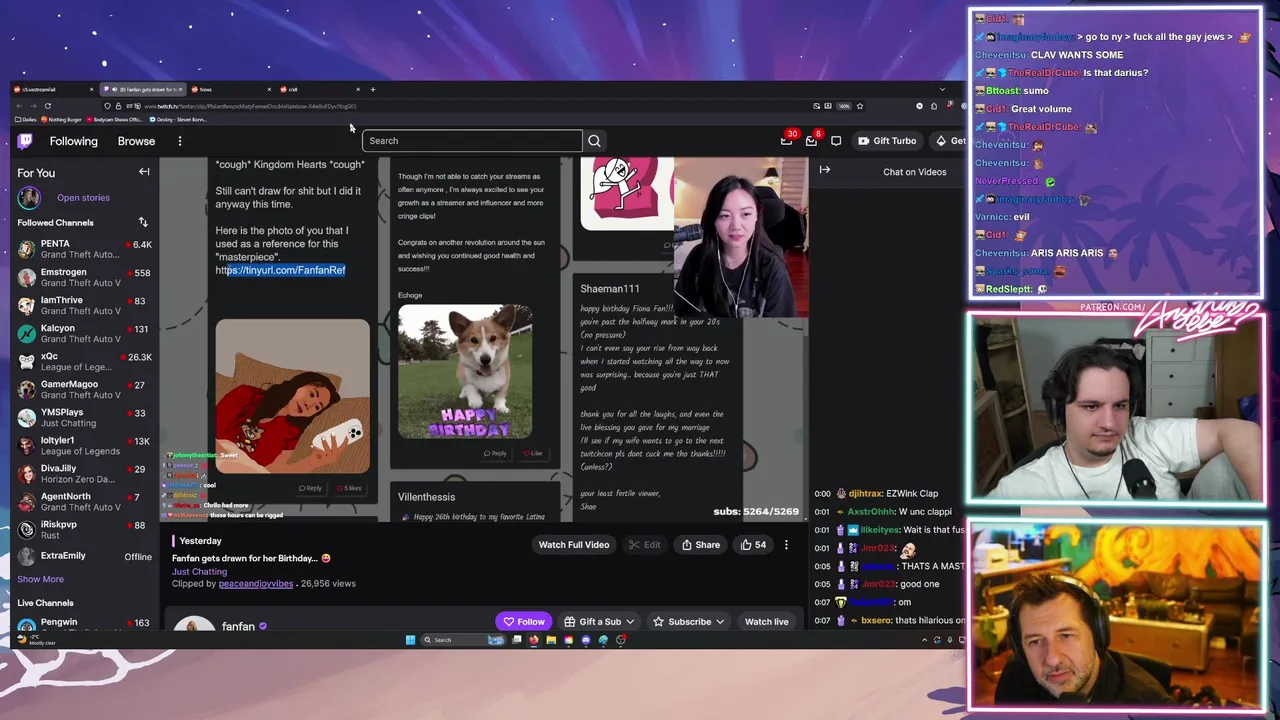The height and width of the screenshot is (720, 1280).
Task: Close the r/LivestreamFail tab
Action: click(x=92, y=89)
